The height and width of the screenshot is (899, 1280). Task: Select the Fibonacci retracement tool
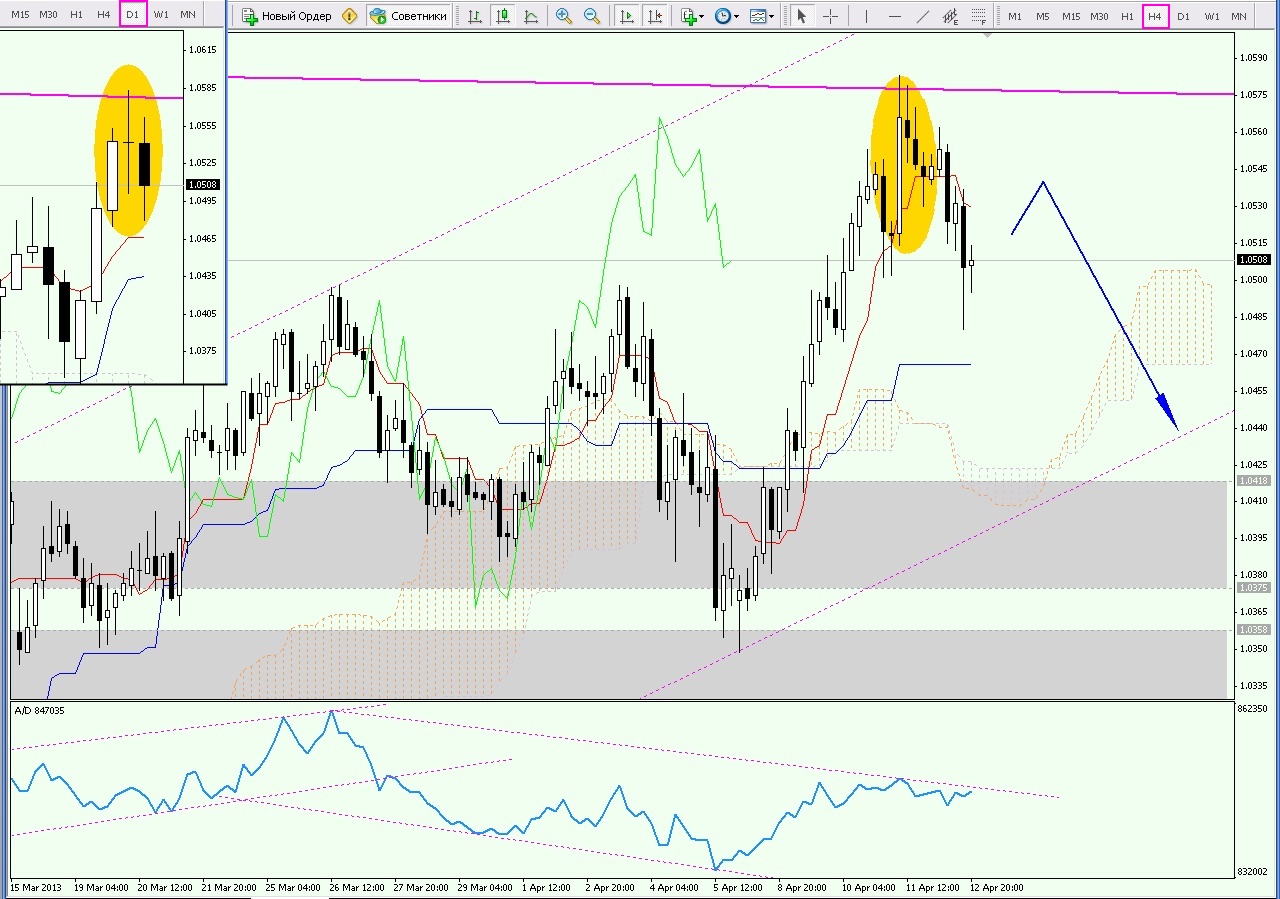(x=979, y=16)
